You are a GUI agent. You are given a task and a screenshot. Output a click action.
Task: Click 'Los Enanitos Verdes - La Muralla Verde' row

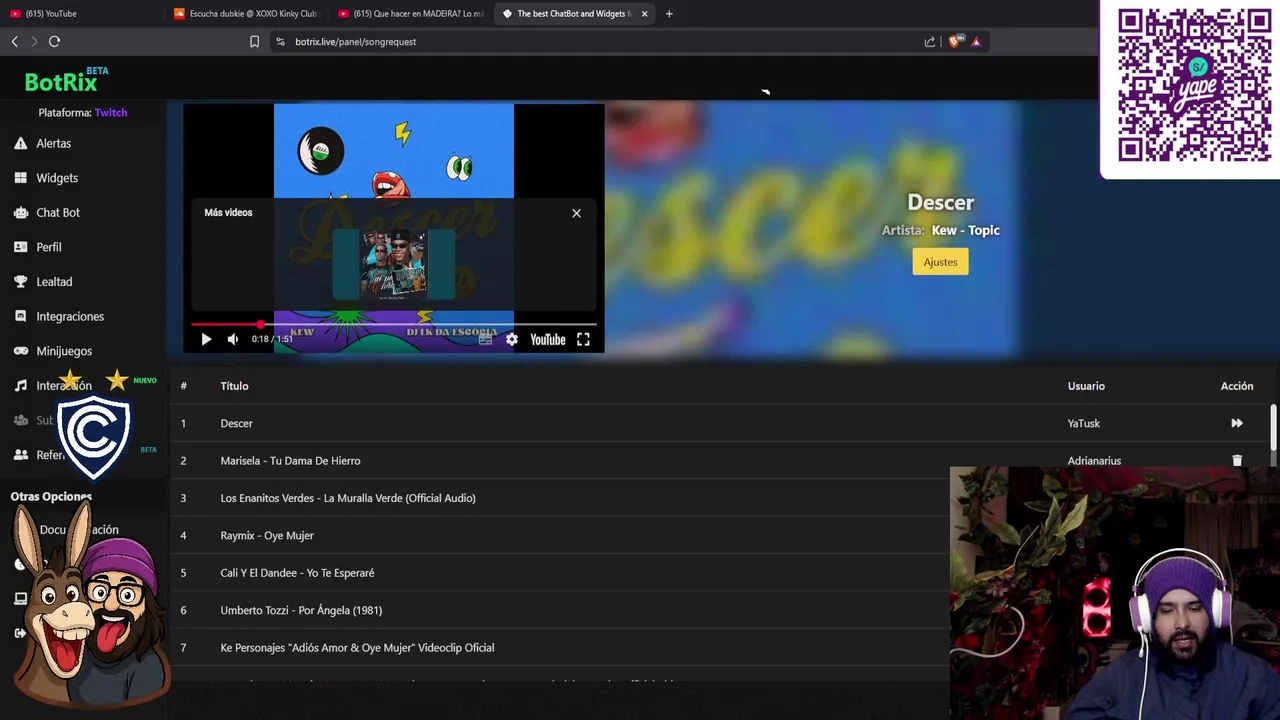[348, 498]
